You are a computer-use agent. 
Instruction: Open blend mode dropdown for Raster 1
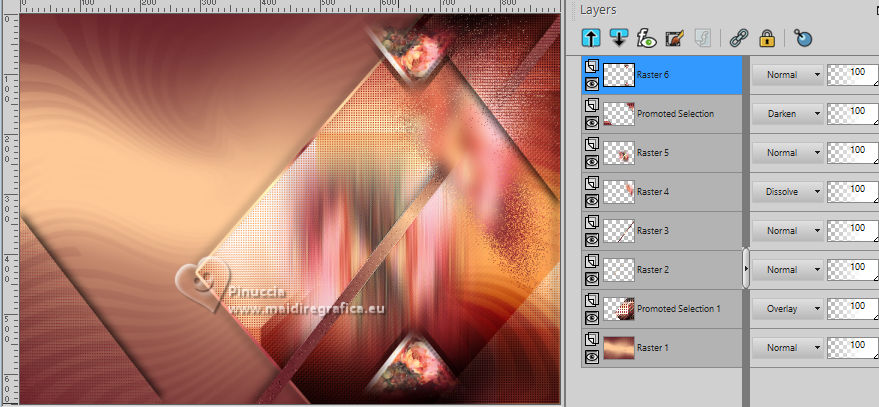point(787,348)
